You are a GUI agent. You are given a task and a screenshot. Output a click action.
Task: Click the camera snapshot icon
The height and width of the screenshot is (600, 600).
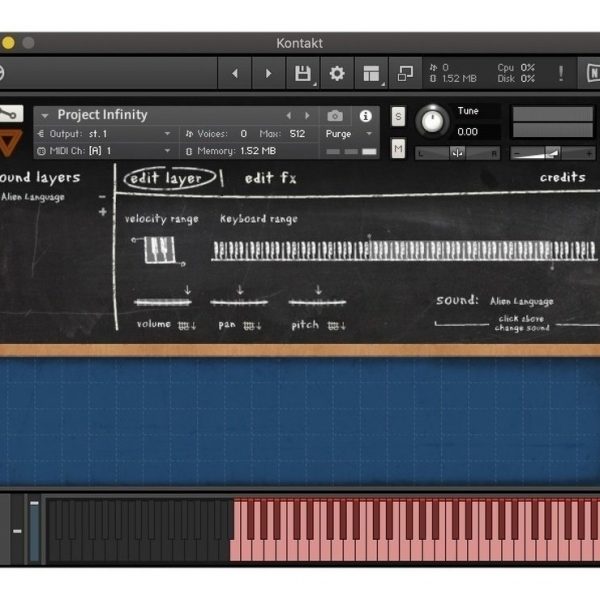[x=335, y=116]
